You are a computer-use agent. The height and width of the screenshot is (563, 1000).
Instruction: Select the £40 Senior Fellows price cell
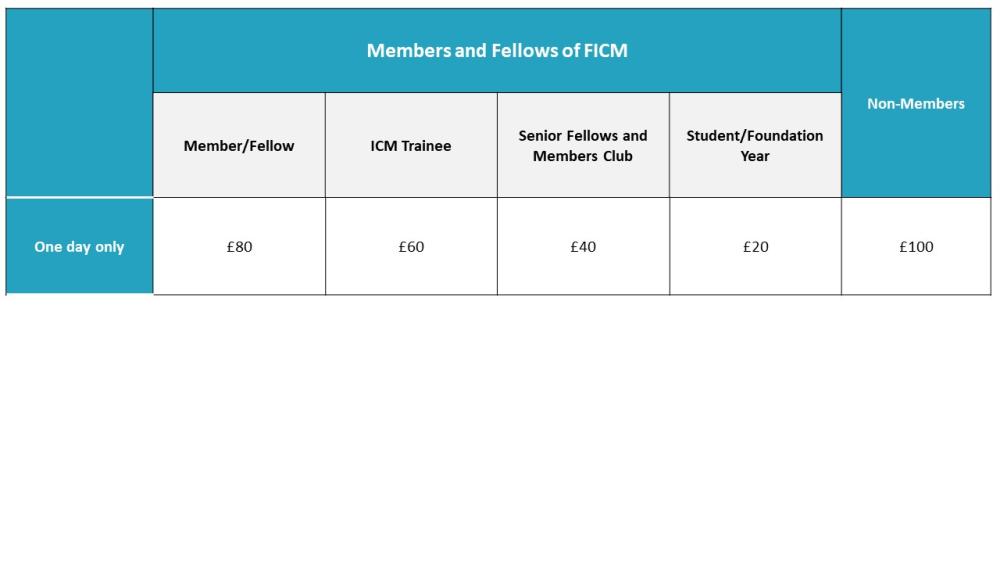(x=583, y=247)
